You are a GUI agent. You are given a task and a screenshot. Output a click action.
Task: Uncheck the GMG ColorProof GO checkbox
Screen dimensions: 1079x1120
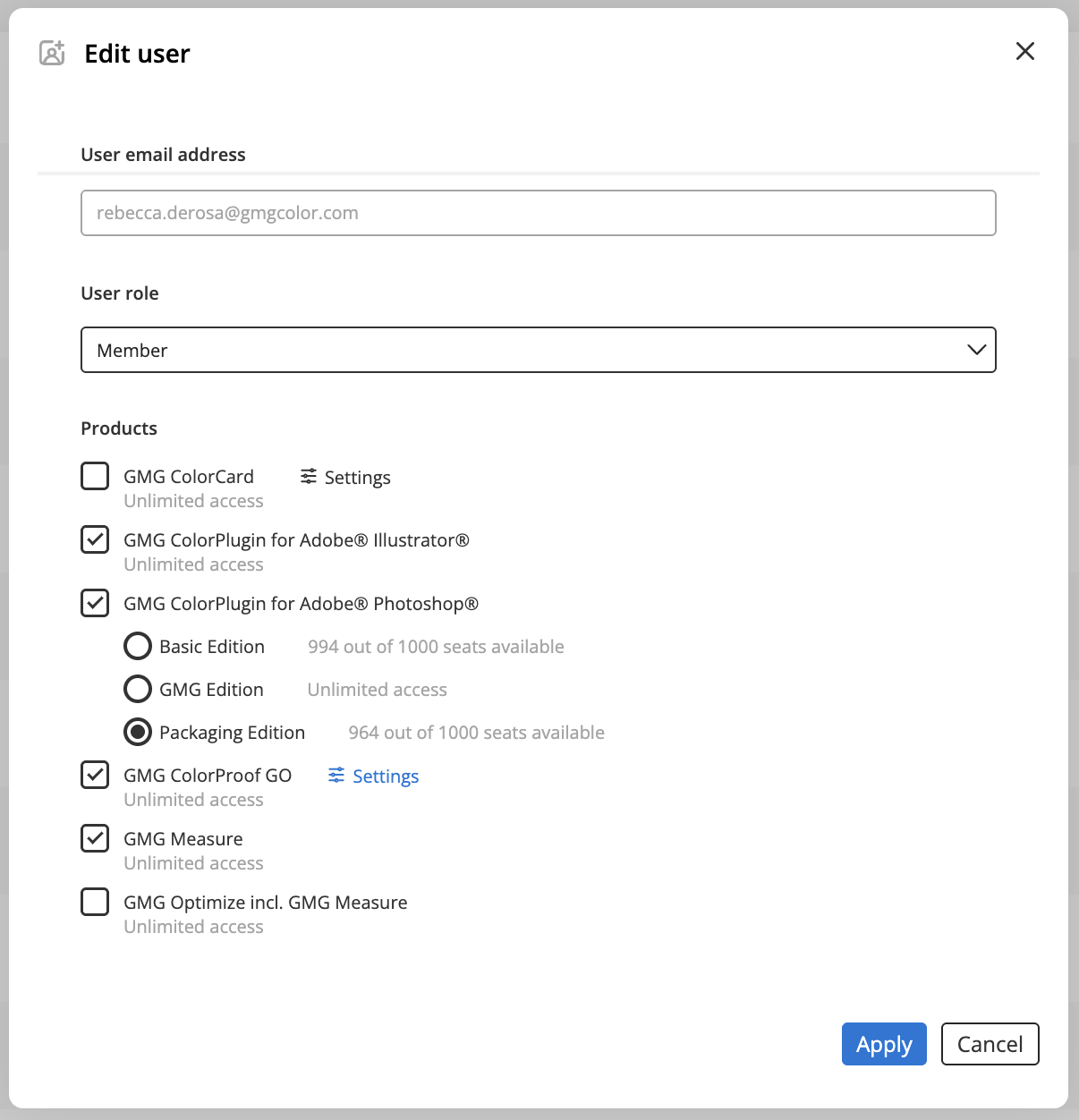tap(95, 775)
